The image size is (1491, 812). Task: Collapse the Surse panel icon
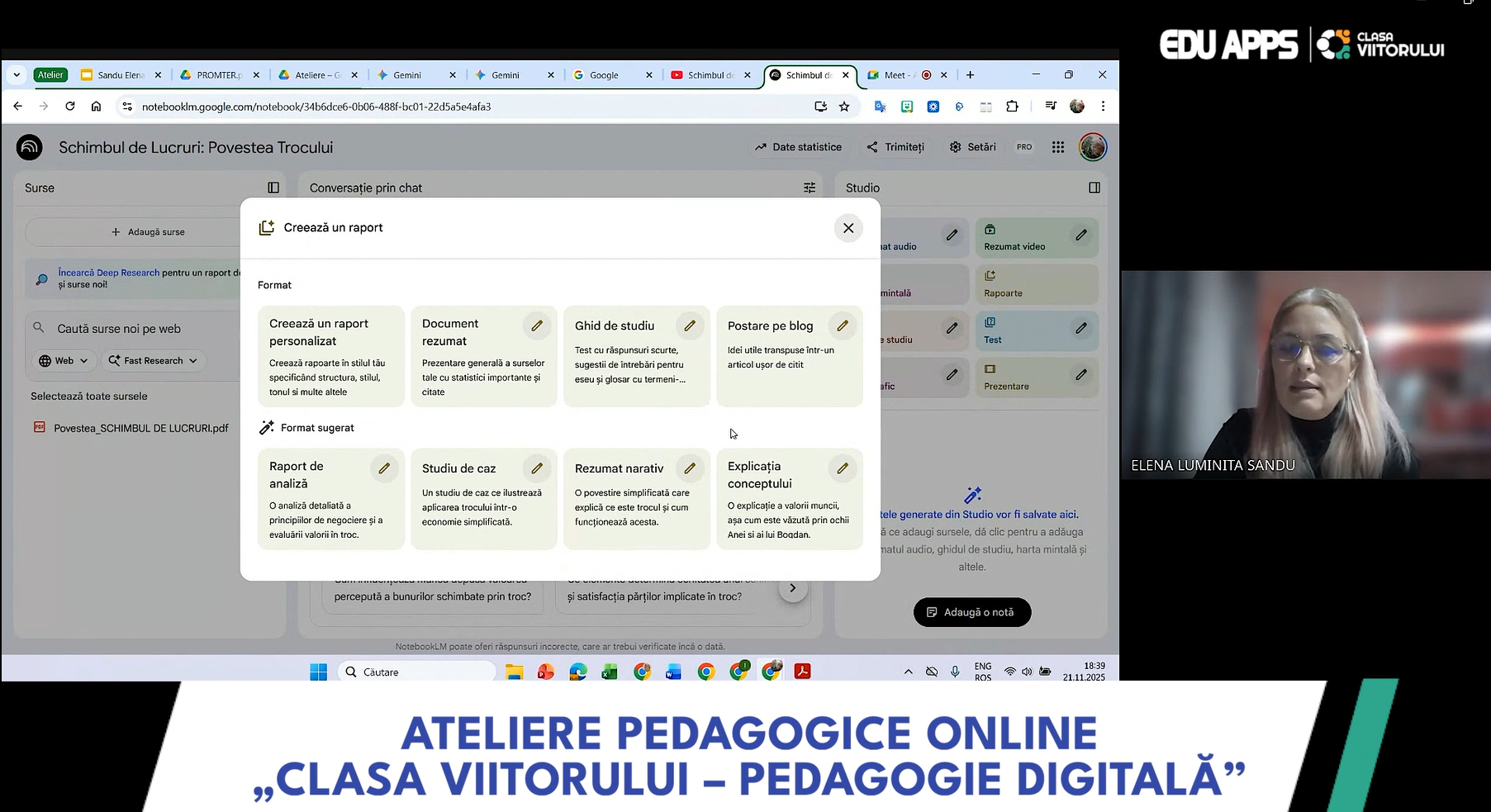click(273, 188)
